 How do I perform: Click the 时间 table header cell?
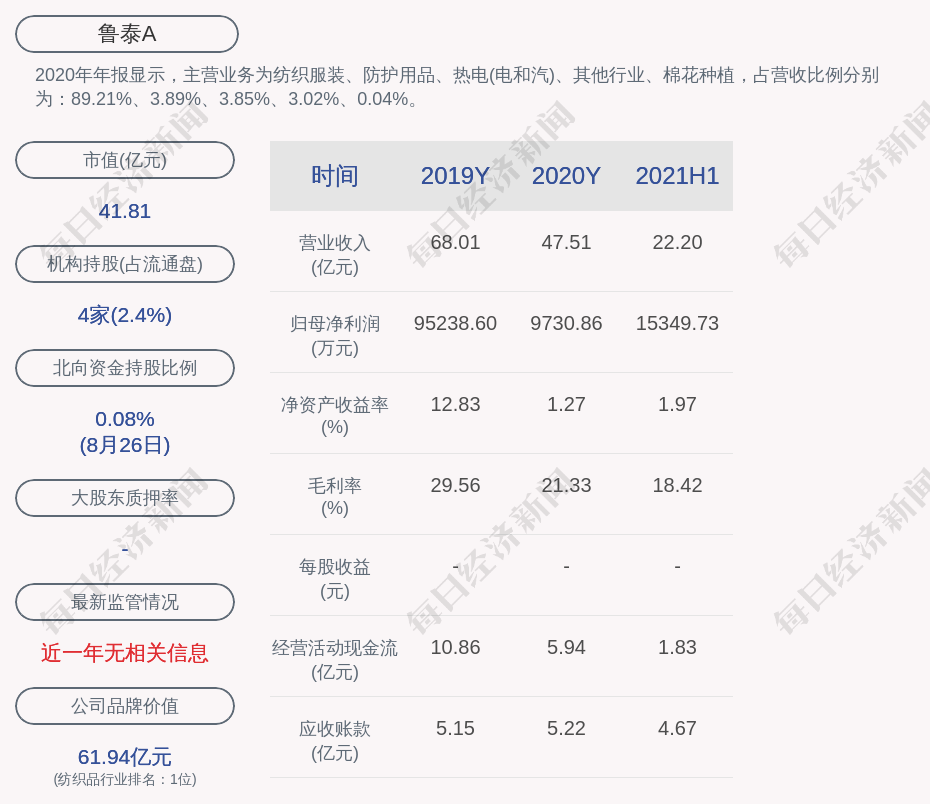335,176
